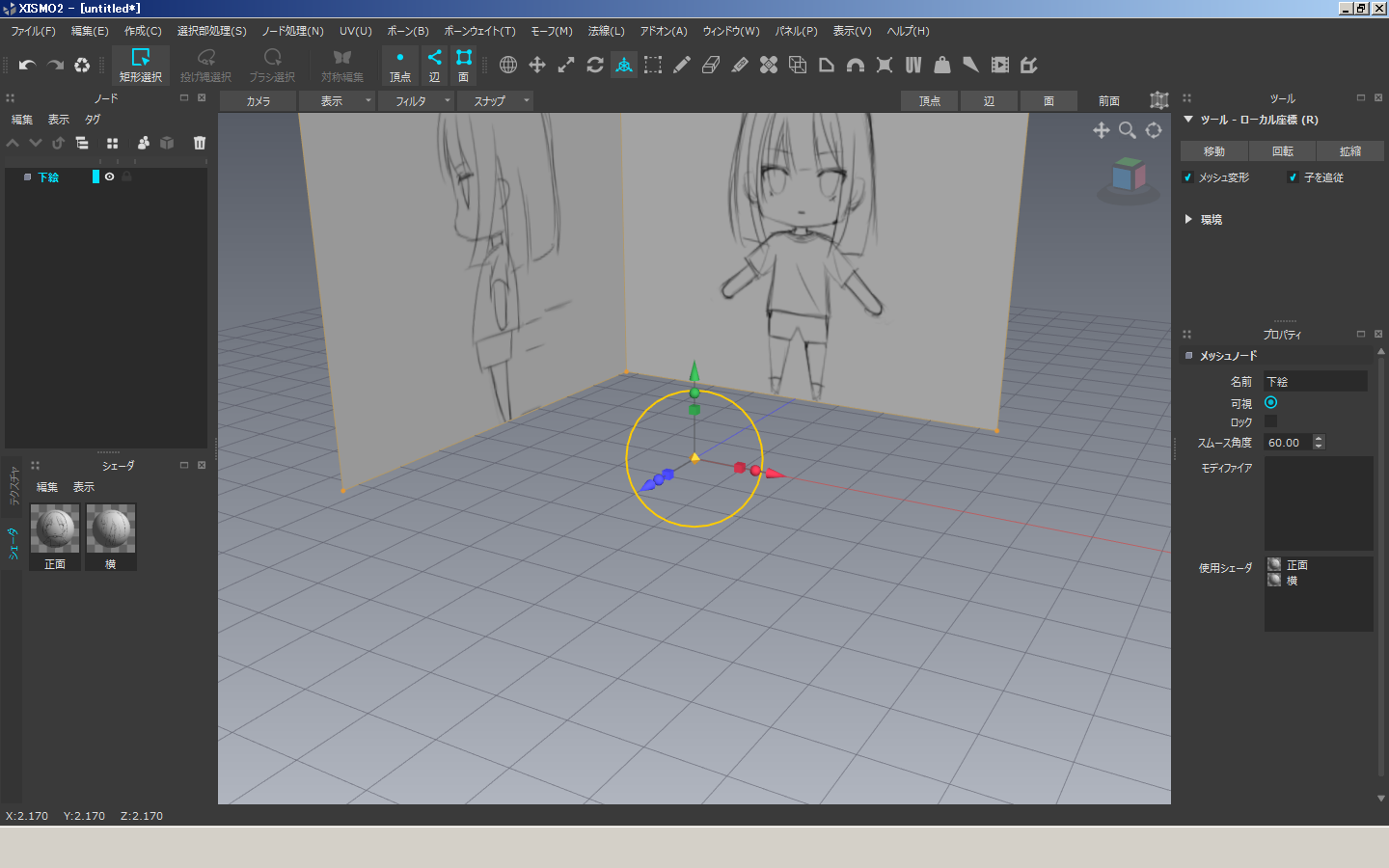Toggle 頂点 vertex mode in main toolbar

(400, 66)
